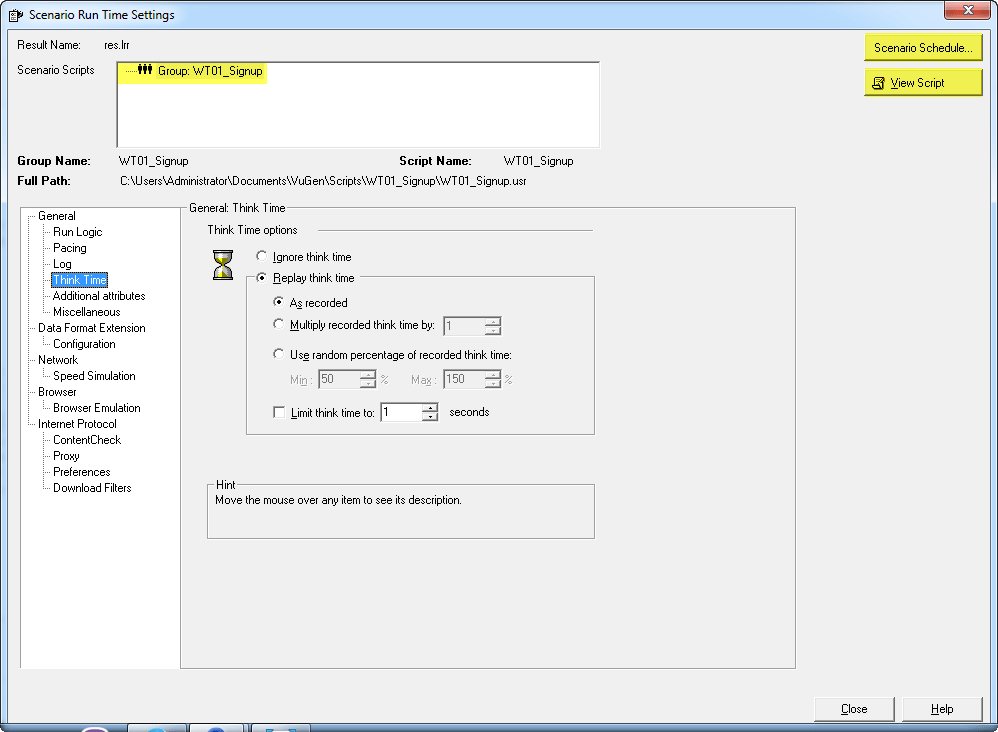
Task: Select Pacing in the General node
Action: click(70, 248)
